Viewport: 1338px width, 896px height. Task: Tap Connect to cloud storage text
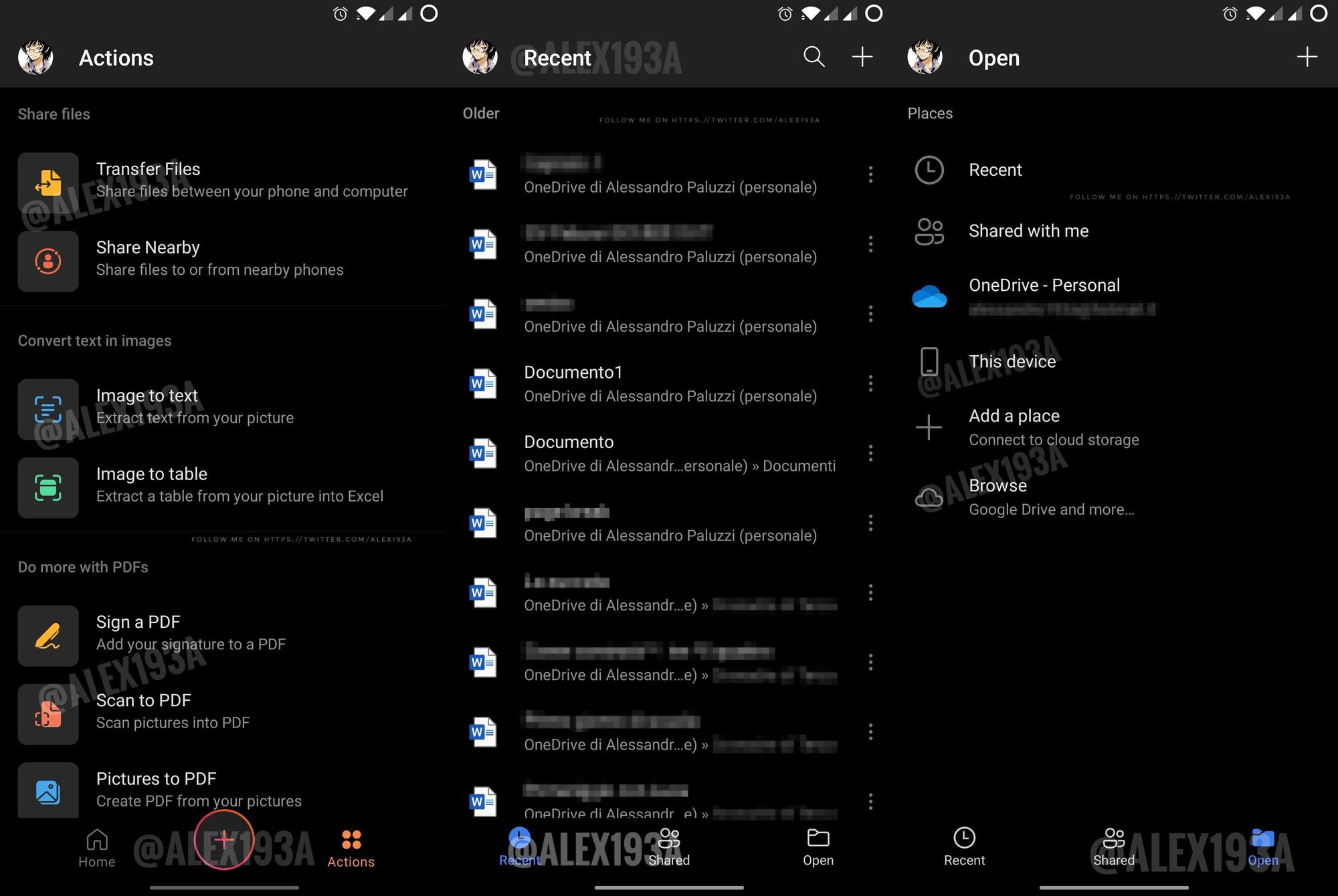1054,440
